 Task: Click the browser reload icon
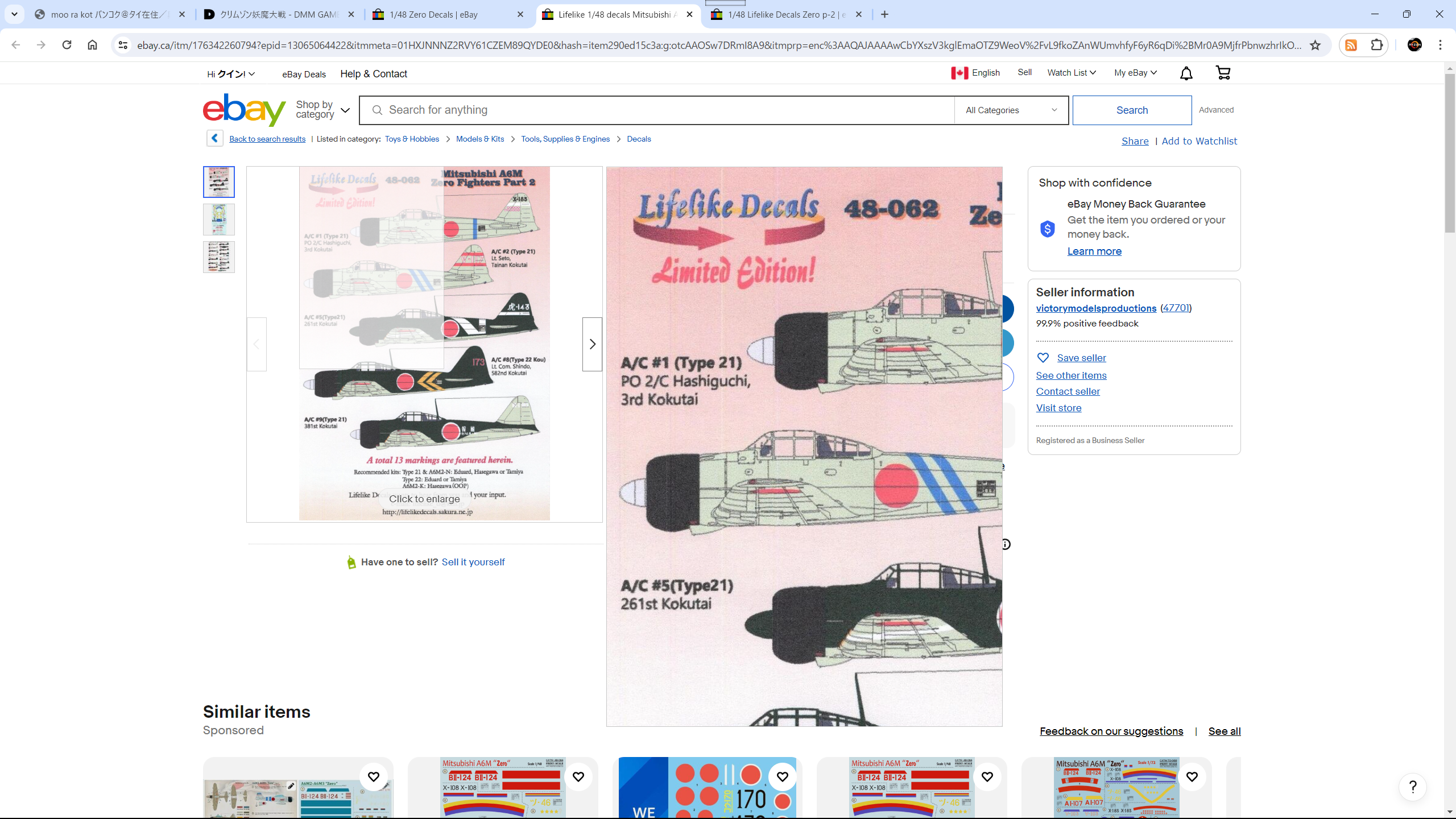pos(67,45)
